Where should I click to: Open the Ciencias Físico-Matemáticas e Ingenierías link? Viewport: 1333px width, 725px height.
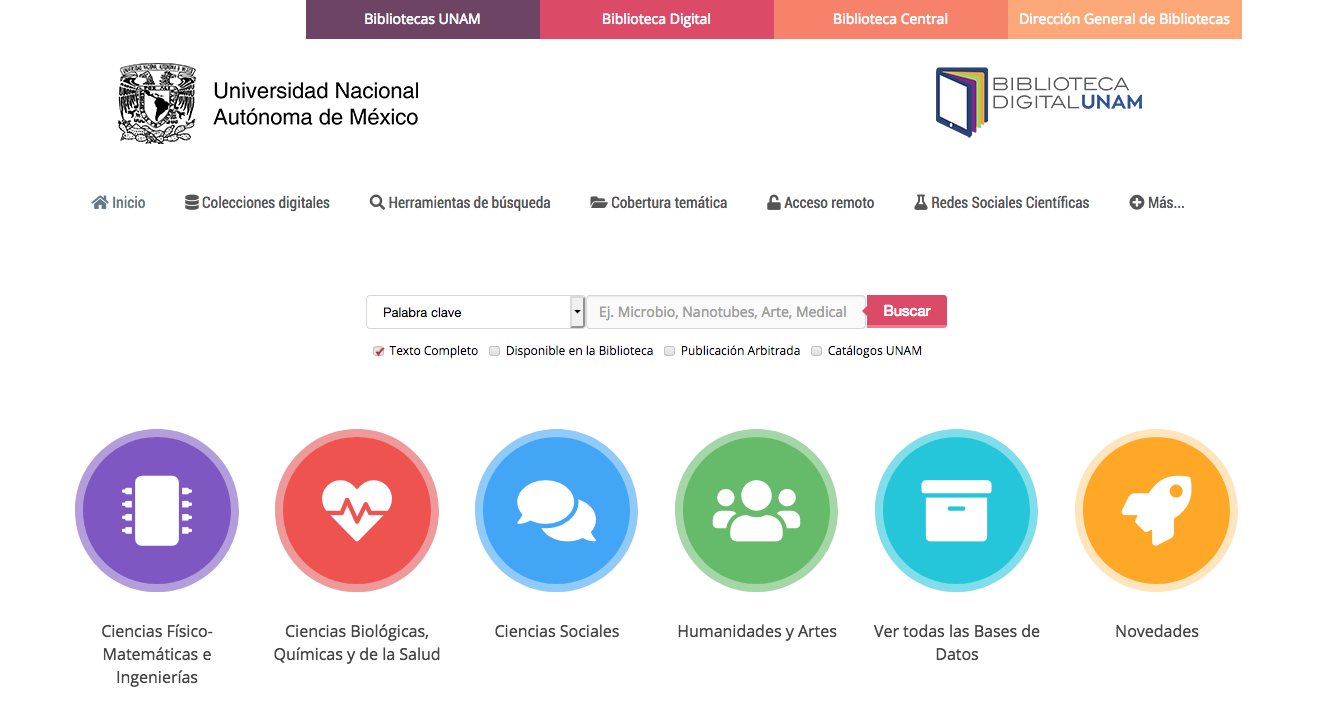(x=157, y=655)
